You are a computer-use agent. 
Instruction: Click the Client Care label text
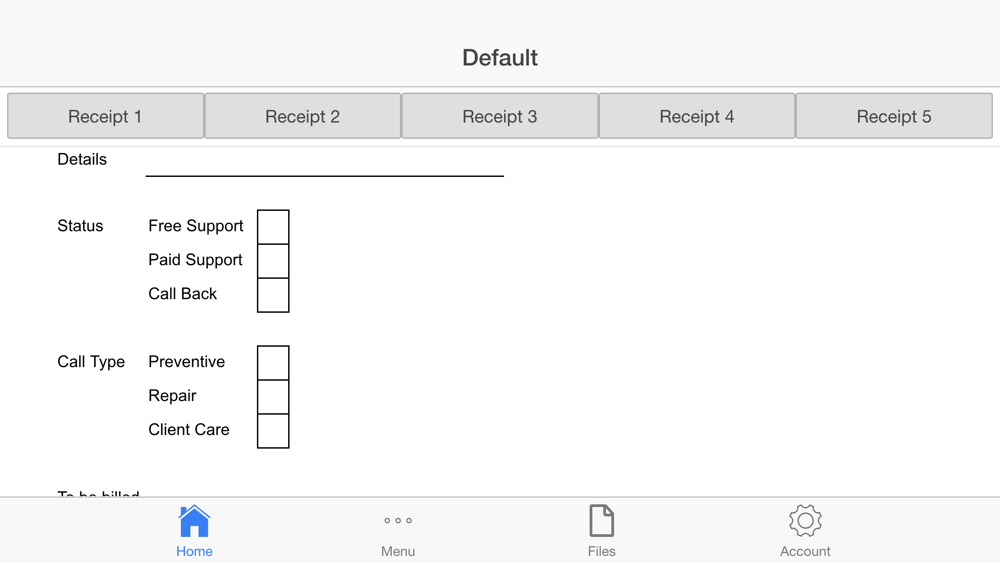(x=189, y=430)
